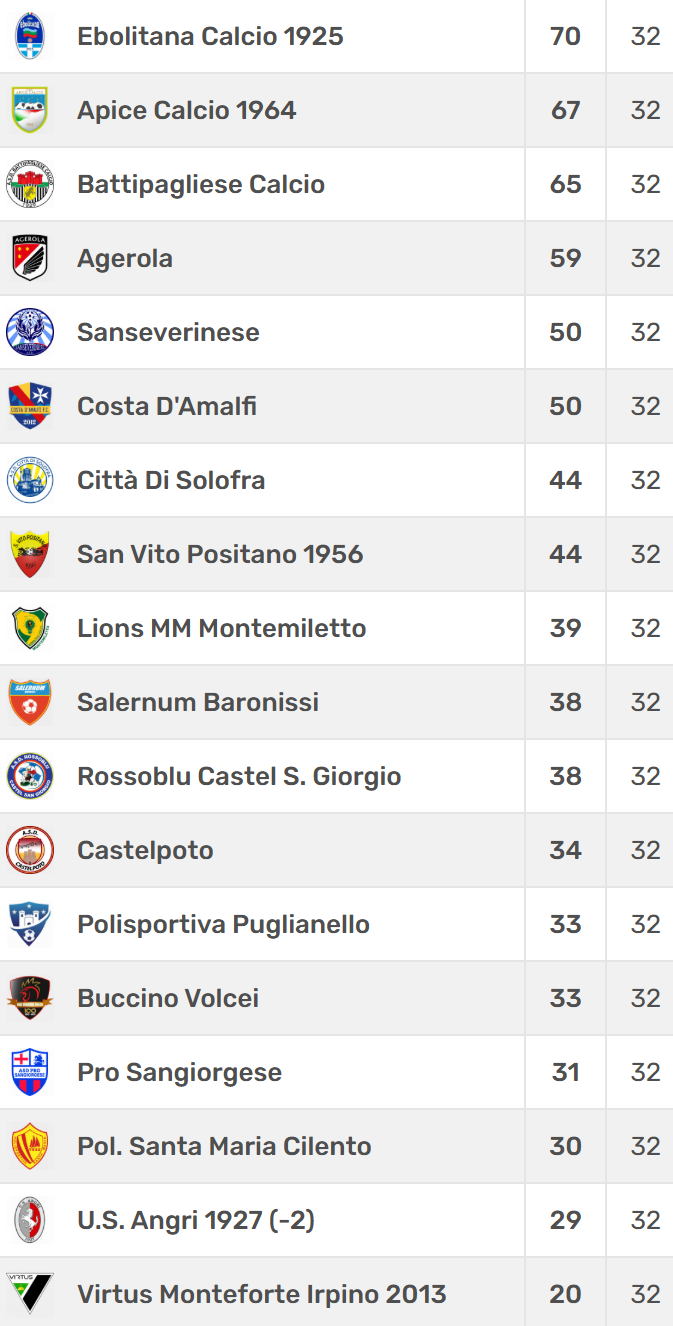Screen dimensions: 673x1326
Task: Click the Buccino Volcei team name
Action: (x=168, y=998)
